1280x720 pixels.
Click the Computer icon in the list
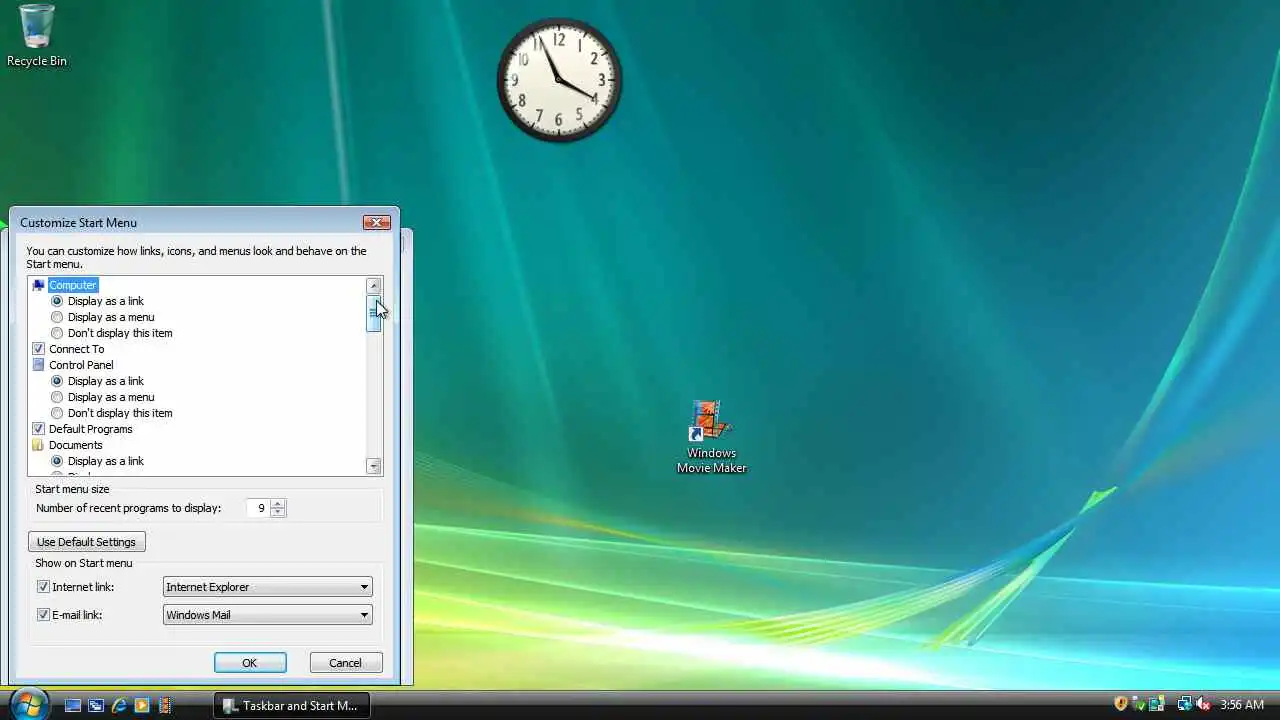point(38,285)
